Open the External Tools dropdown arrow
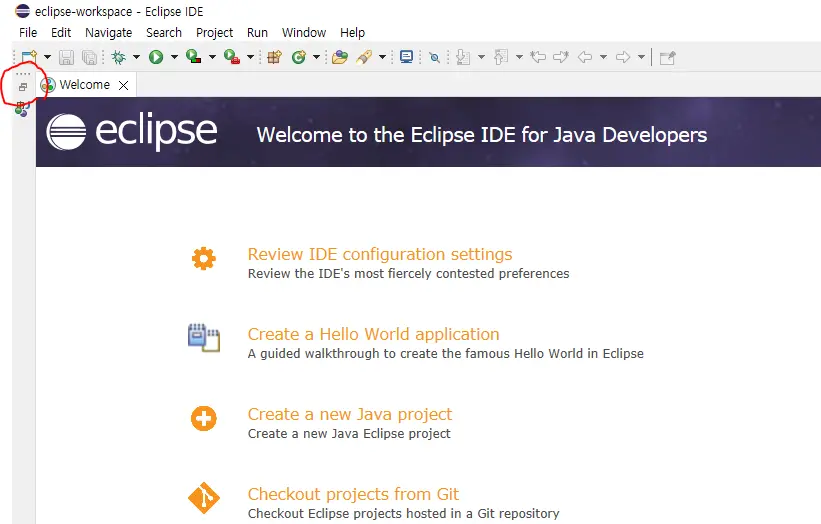 click(250, 57)
